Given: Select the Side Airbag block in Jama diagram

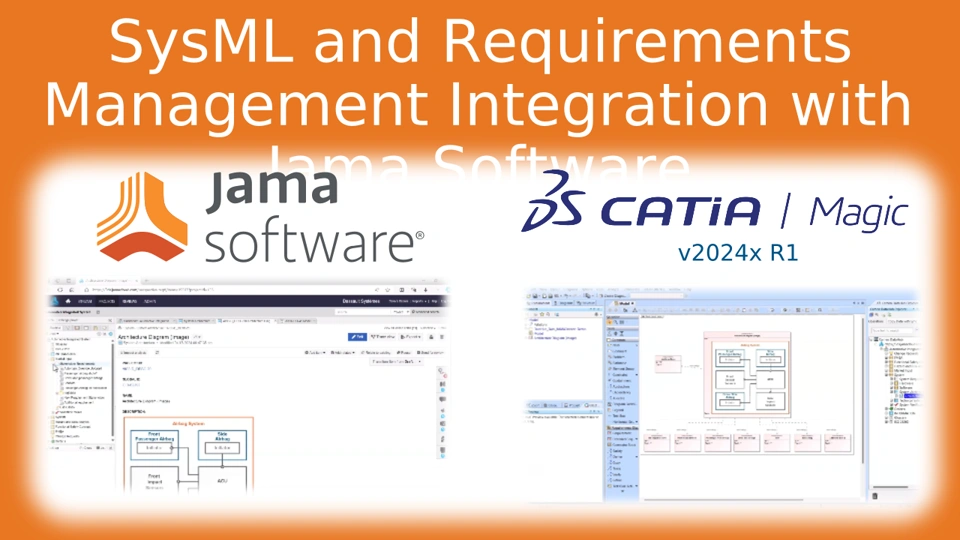Looking at the screenshot, I should [x=222, y=444].
